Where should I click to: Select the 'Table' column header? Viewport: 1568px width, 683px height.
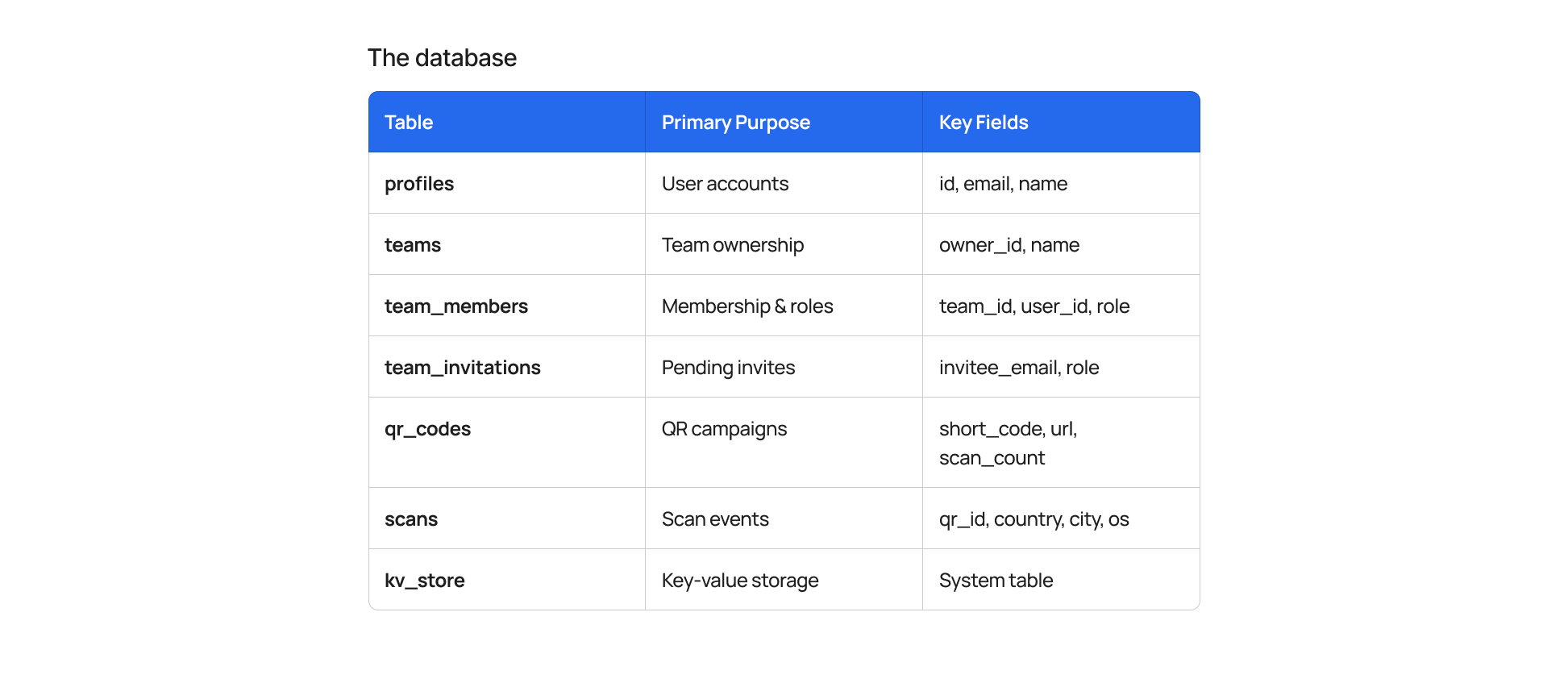(x=507, y=122)
